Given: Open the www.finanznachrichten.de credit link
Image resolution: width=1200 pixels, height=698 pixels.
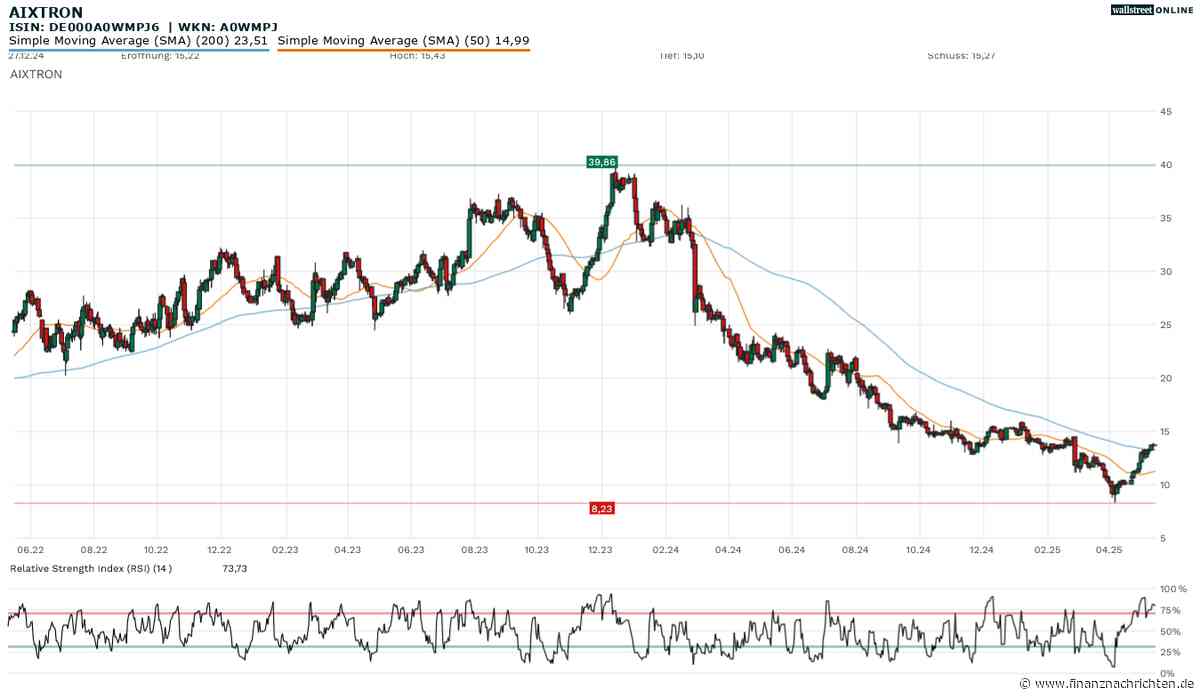Looking at the screenshot, I should 1106,684.
